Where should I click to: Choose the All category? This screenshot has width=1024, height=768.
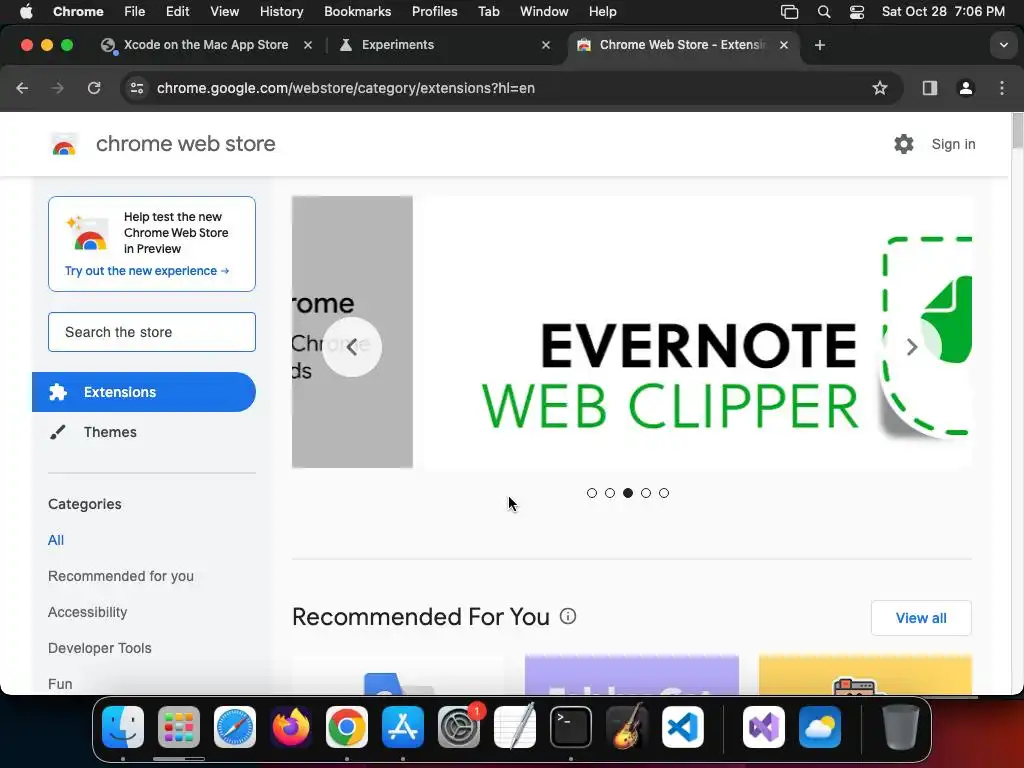[x=56, y=540]
